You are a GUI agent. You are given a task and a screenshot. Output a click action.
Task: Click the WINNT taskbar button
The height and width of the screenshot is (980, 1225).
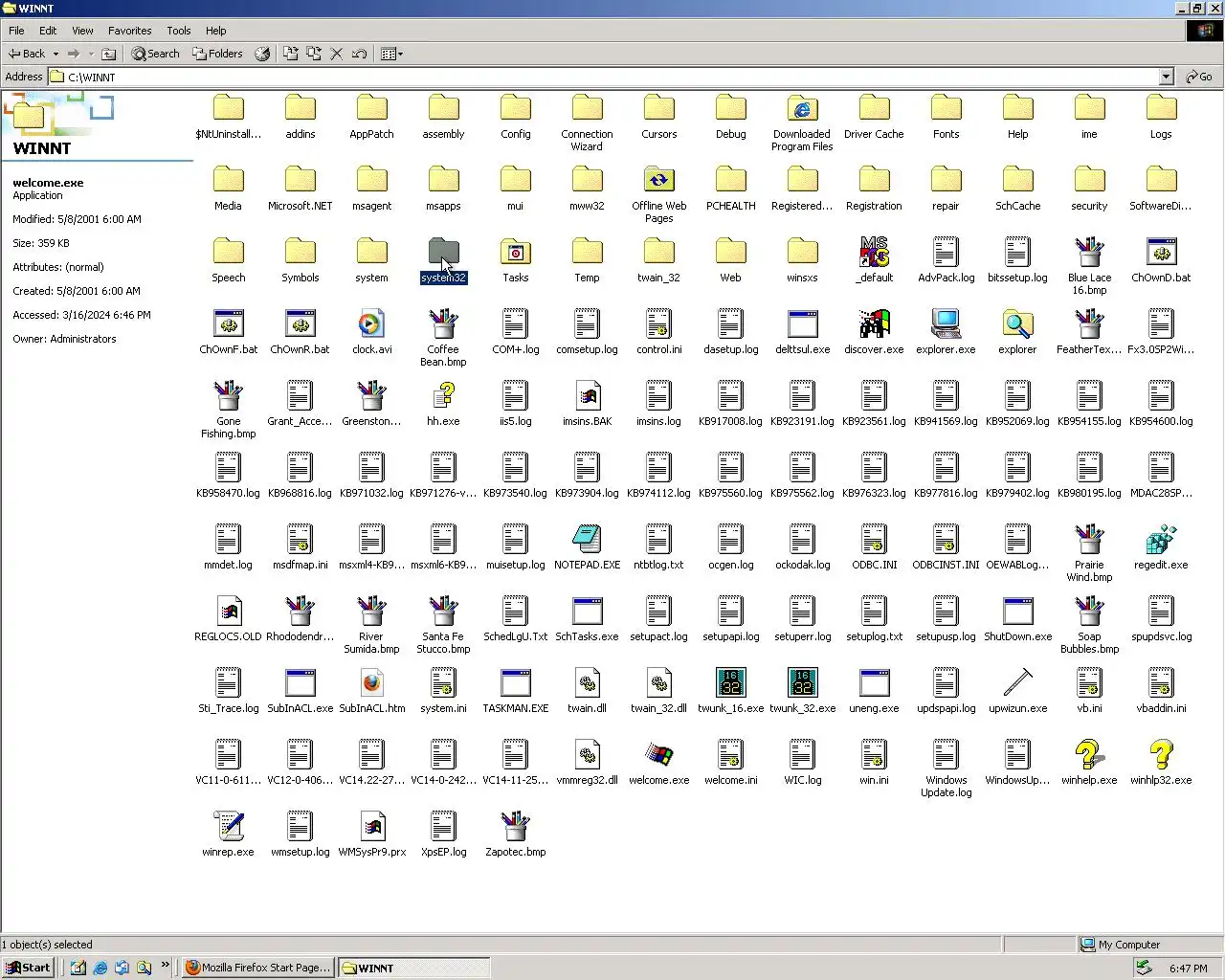(x=413, y=968)
